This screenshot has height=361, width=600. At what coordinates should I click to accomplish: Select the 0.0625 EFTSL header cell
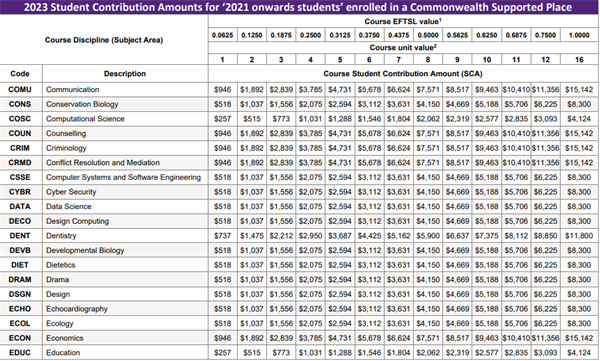tap(223, 35)
